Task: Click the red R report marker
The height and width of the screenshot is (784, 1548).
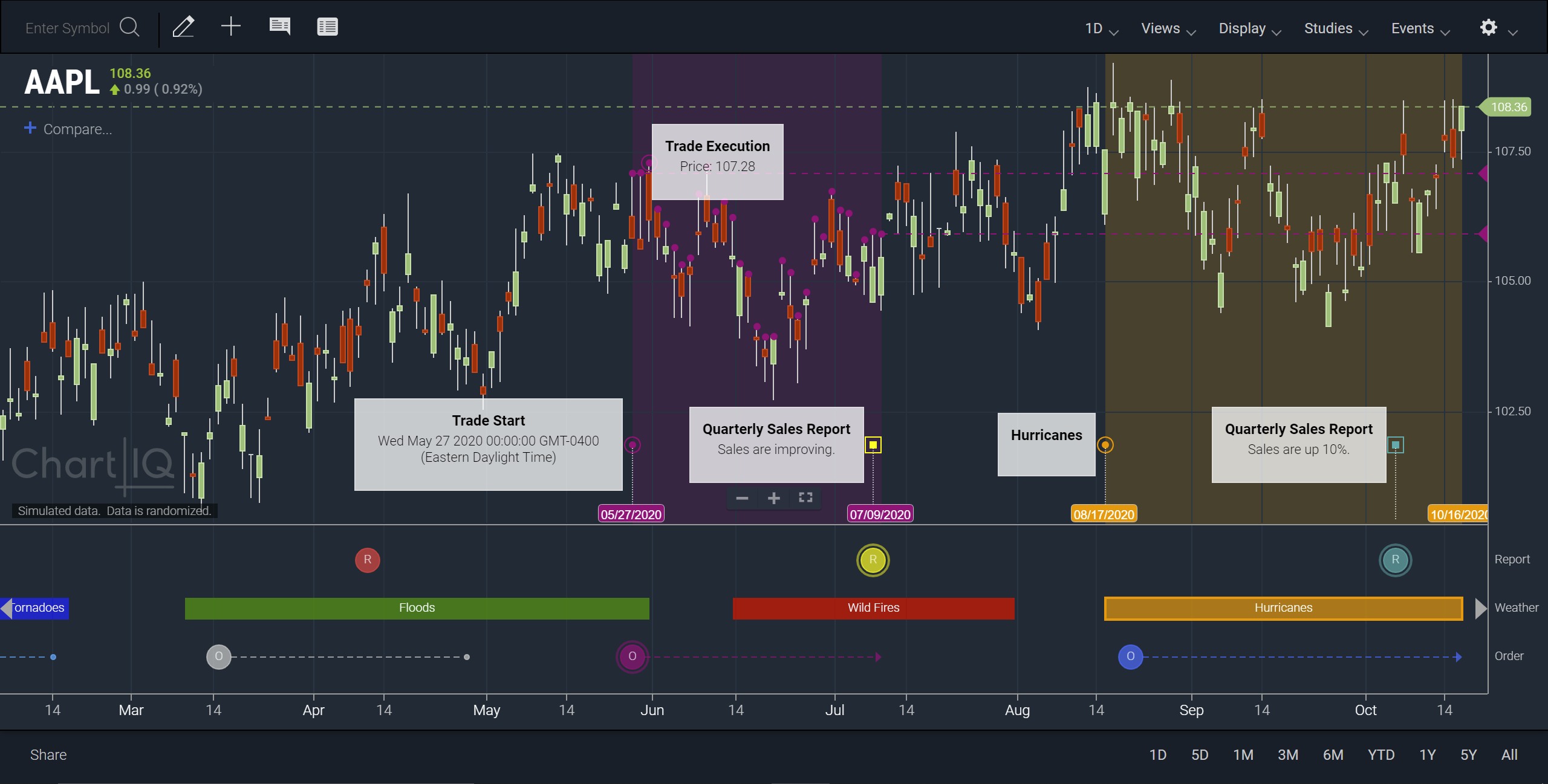Action: (x=368, y=560)
